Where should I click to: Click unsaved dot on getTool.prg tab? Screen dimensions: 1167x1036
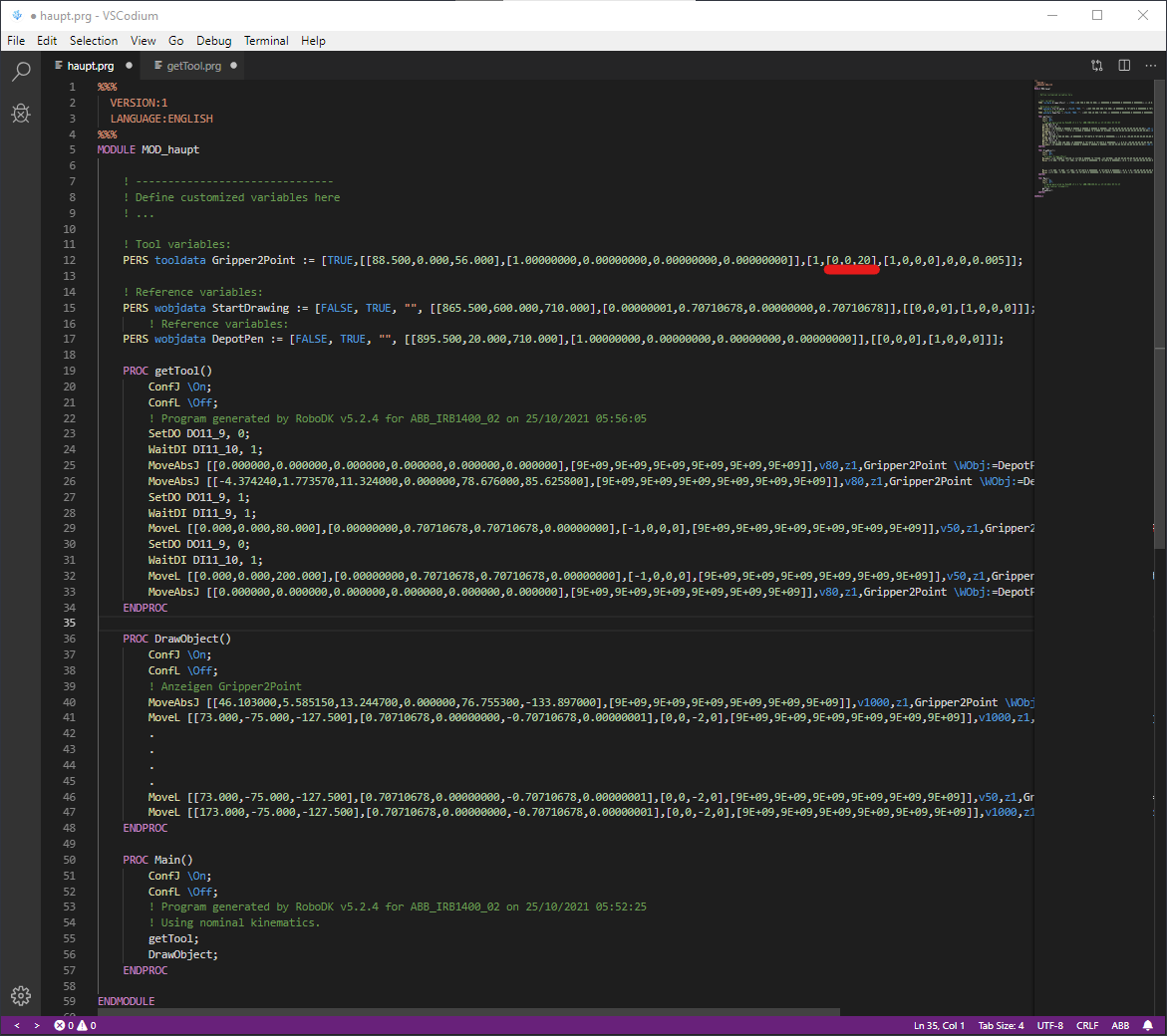233,66
